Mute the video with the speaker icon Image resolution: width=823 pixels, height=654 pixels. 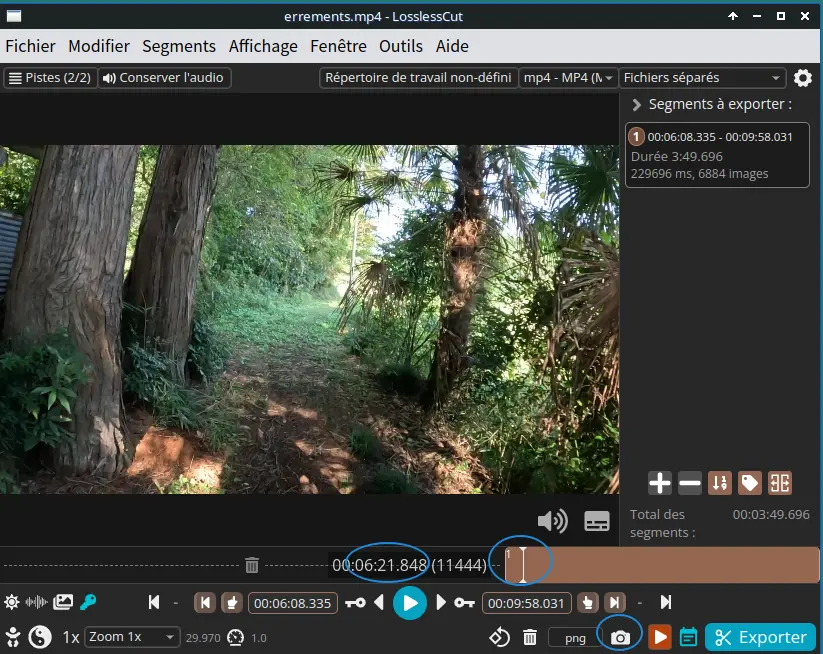pyautogui.click(x=552, y=521)
